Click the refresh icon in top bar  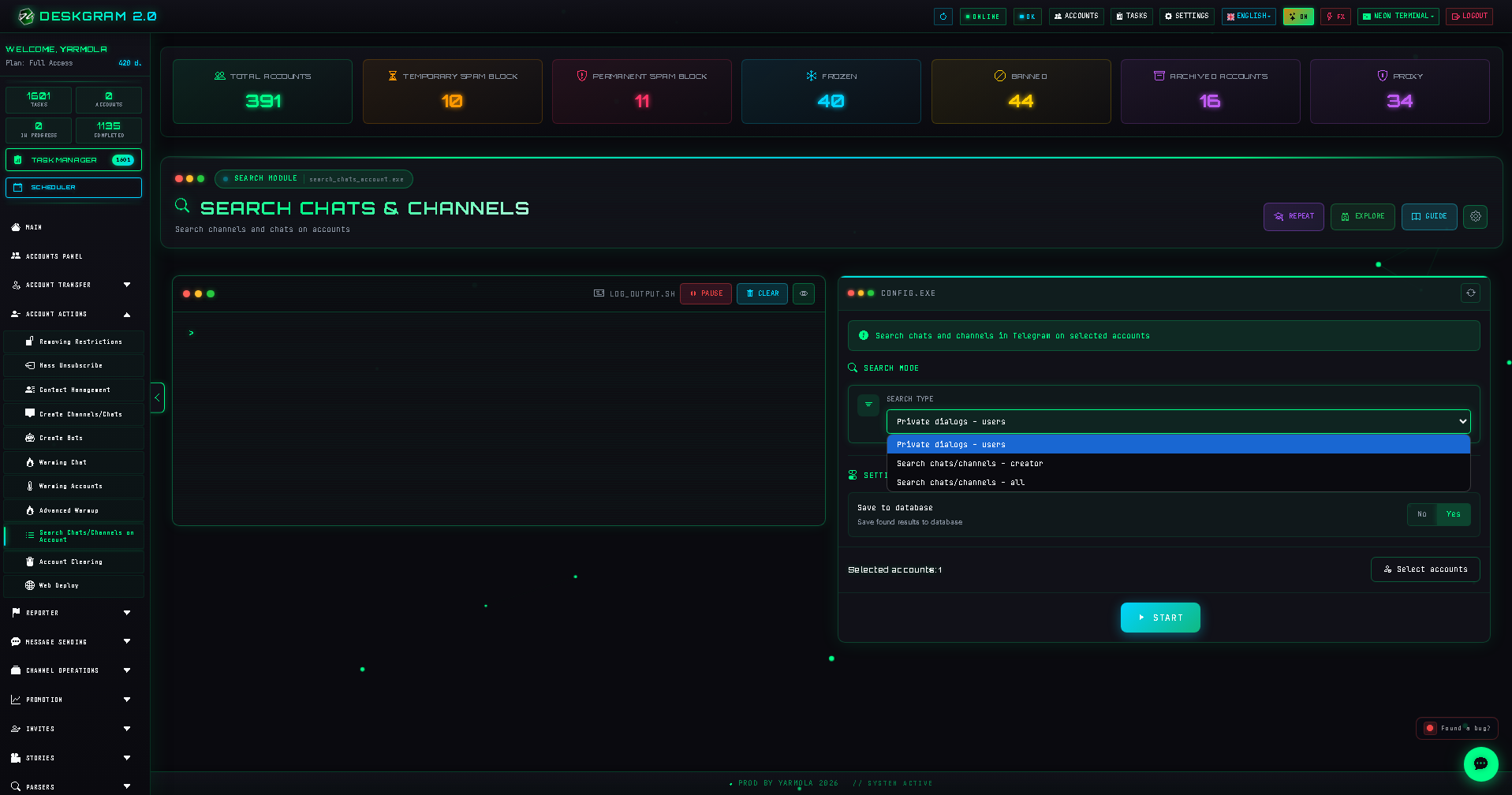click(943, 17)
